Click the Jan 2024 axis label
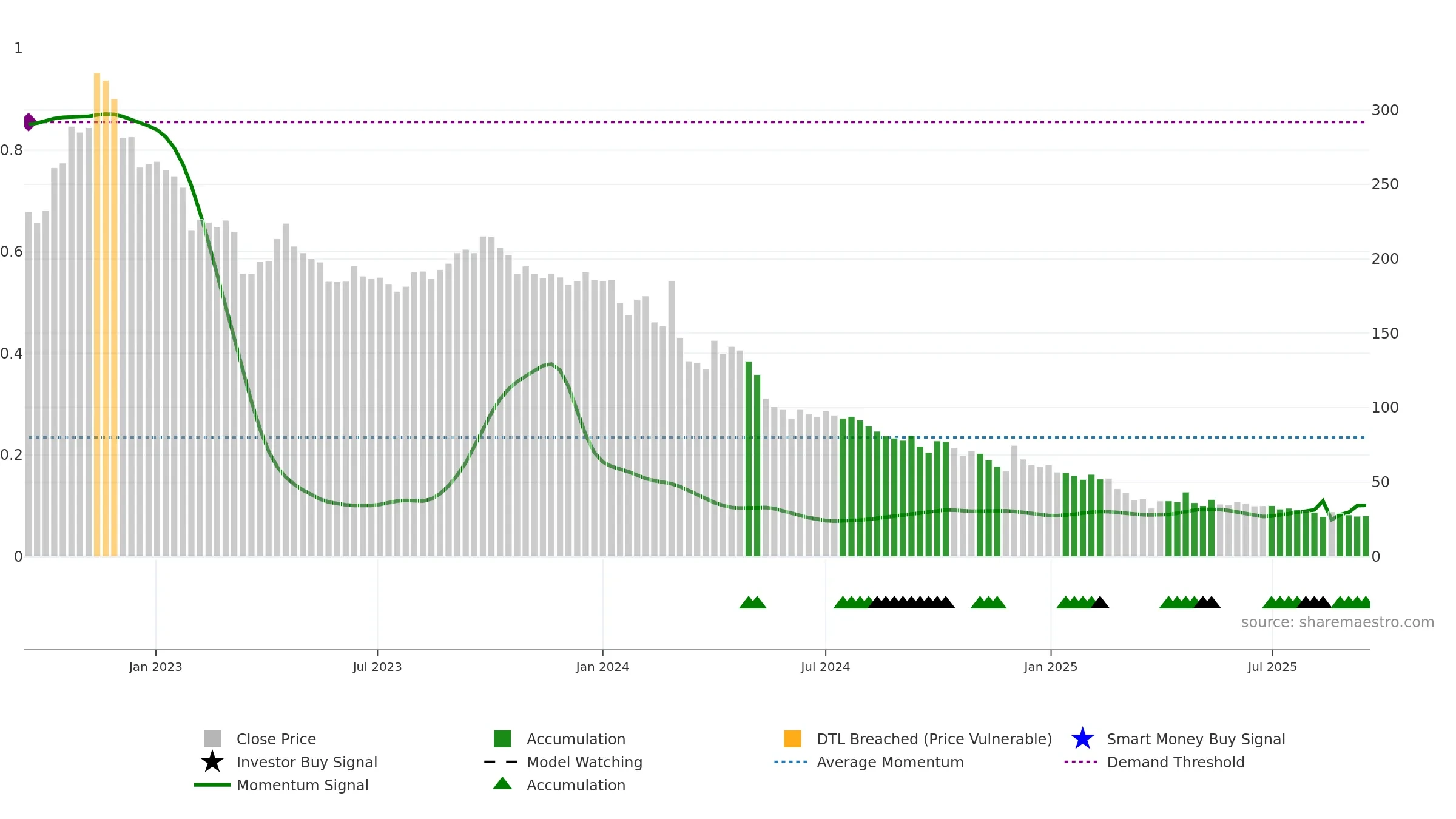 (x=602, y=667)
